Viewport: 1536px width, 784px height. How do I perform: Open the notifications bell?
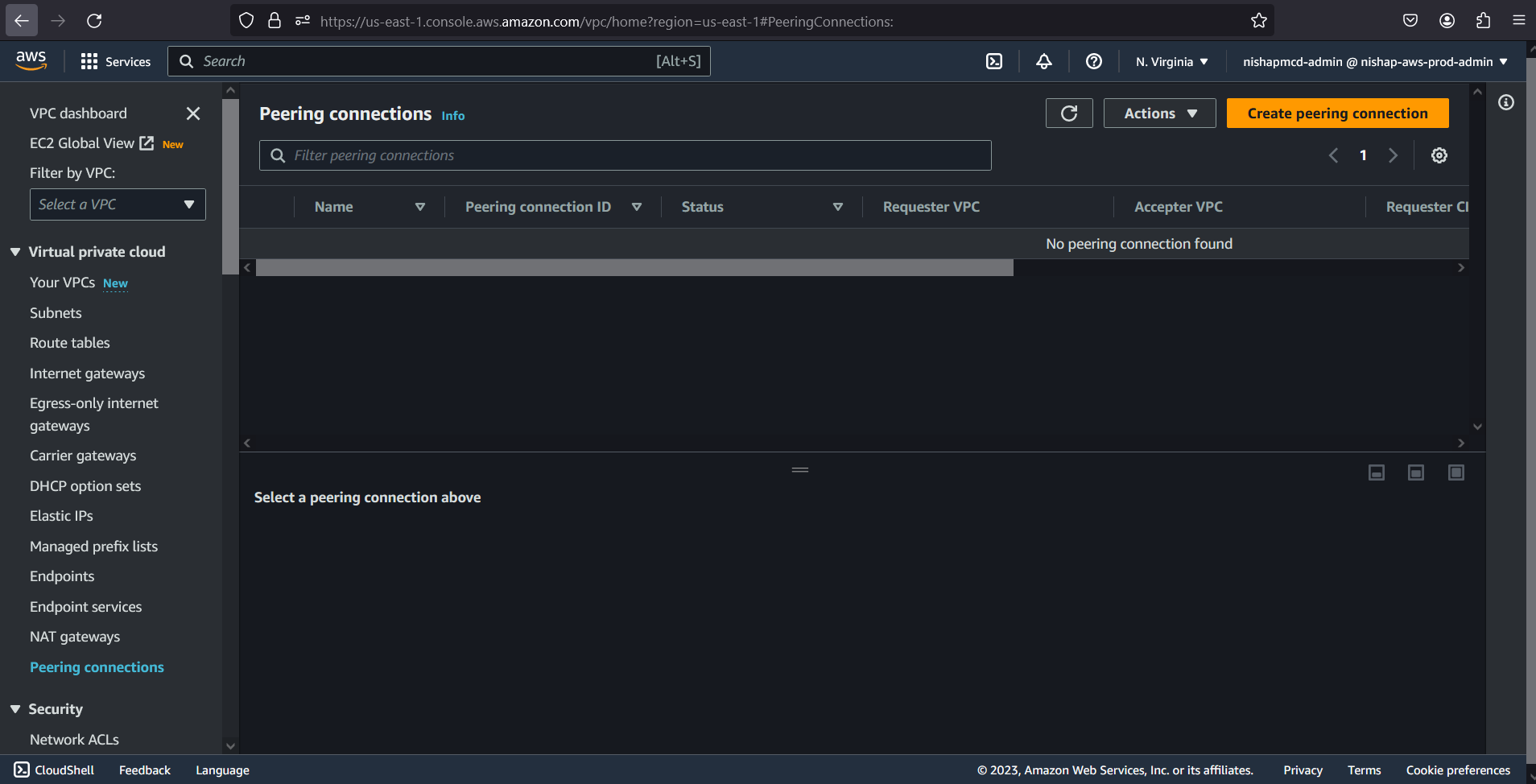(x=1044, y=62)
